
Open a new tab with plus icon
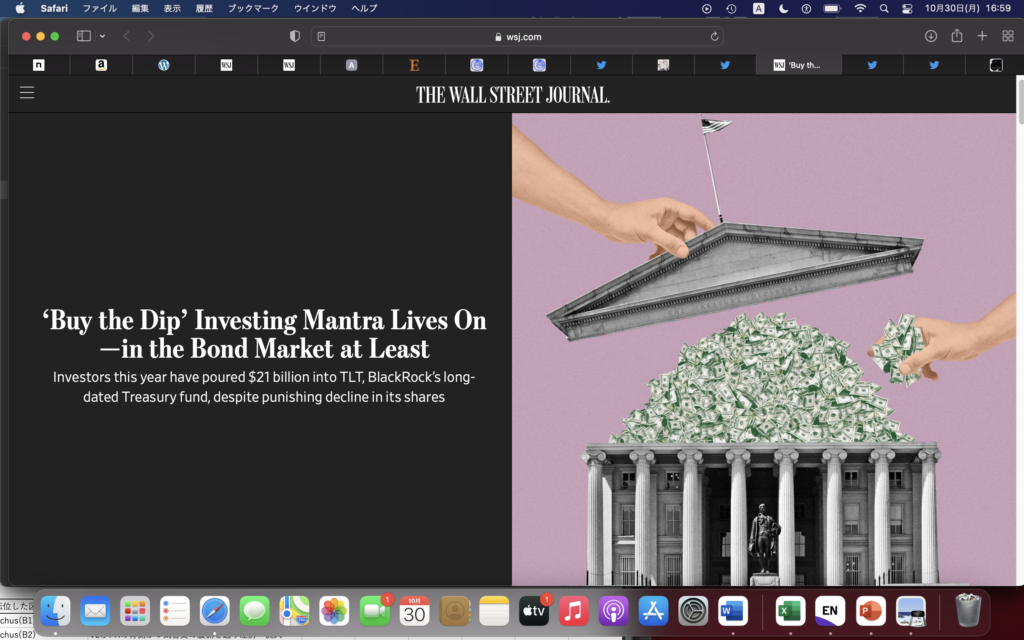[x=982, y=36]
